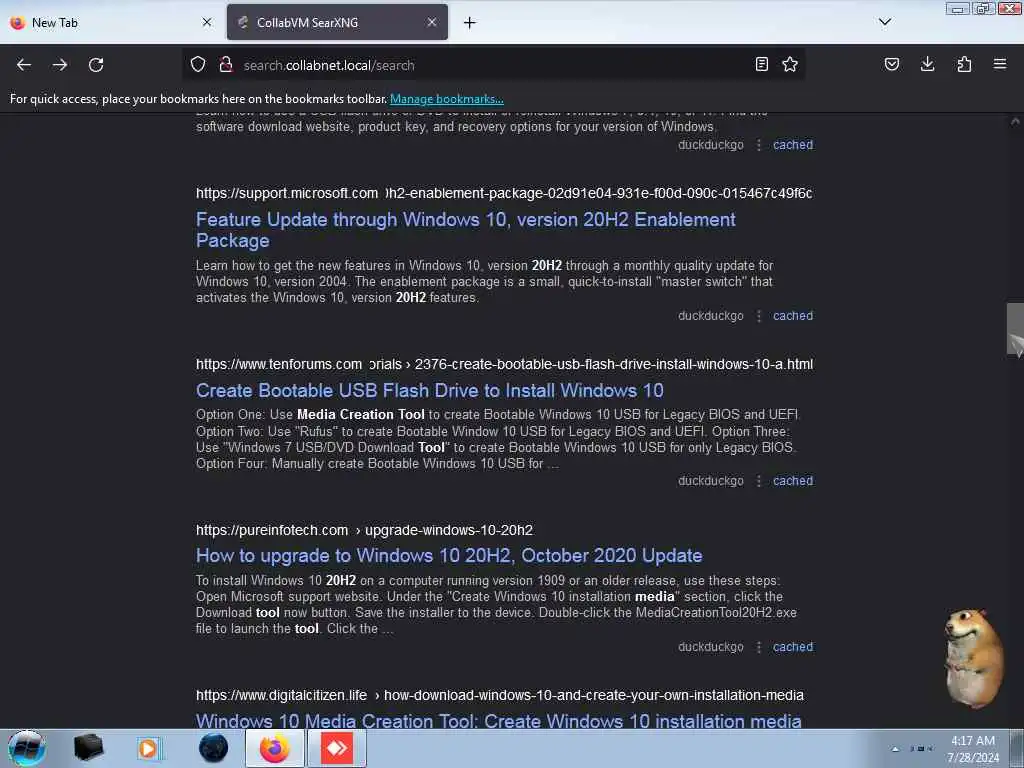Click the scrollbar up arrow

1015,121
